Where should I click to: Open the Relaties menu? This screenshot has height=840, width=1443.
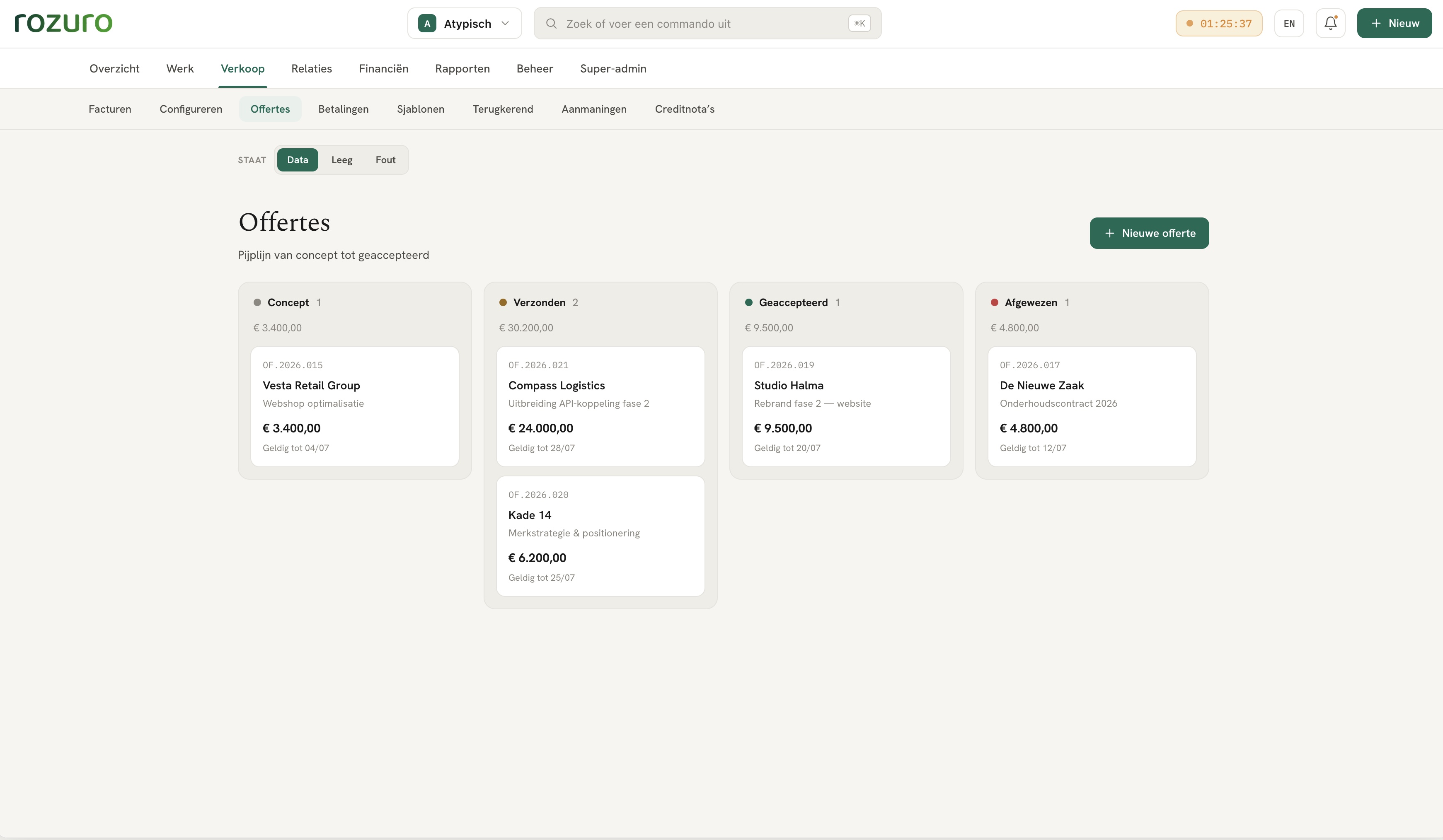coord(312,69)
